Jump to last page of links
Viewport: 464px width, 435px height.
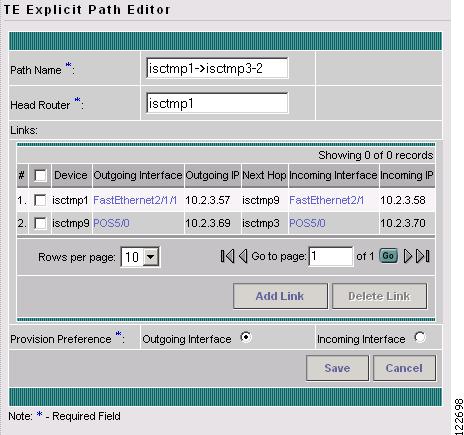click(x=423, y=256)
